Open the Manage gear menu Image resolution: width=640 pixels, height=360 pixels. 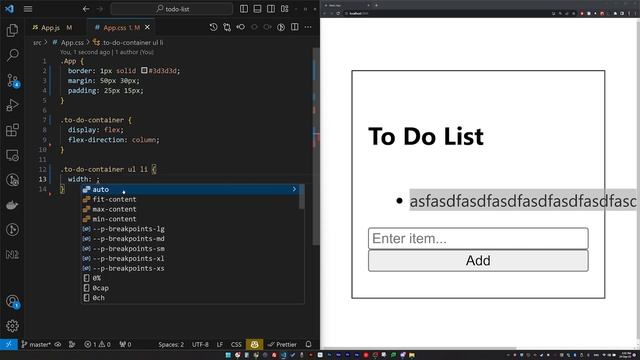coord(12,326)
